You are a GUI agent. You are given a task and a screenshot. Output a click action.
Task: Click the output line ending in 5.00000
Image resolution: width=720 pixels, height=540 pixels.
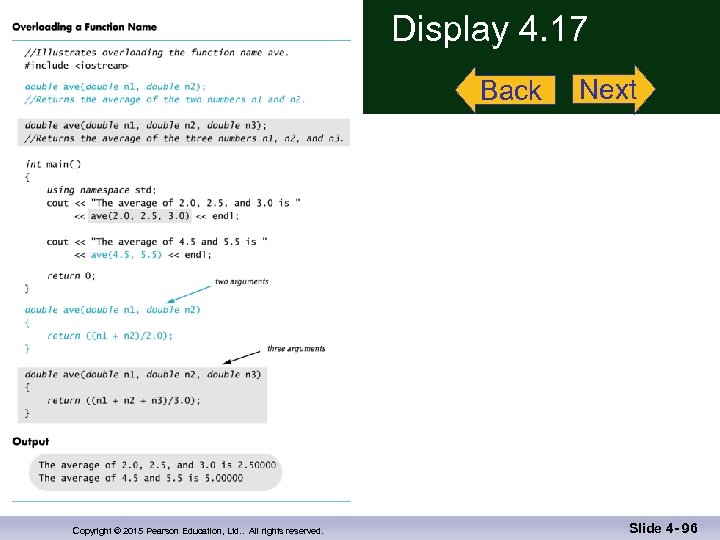(x=141, y=478)
